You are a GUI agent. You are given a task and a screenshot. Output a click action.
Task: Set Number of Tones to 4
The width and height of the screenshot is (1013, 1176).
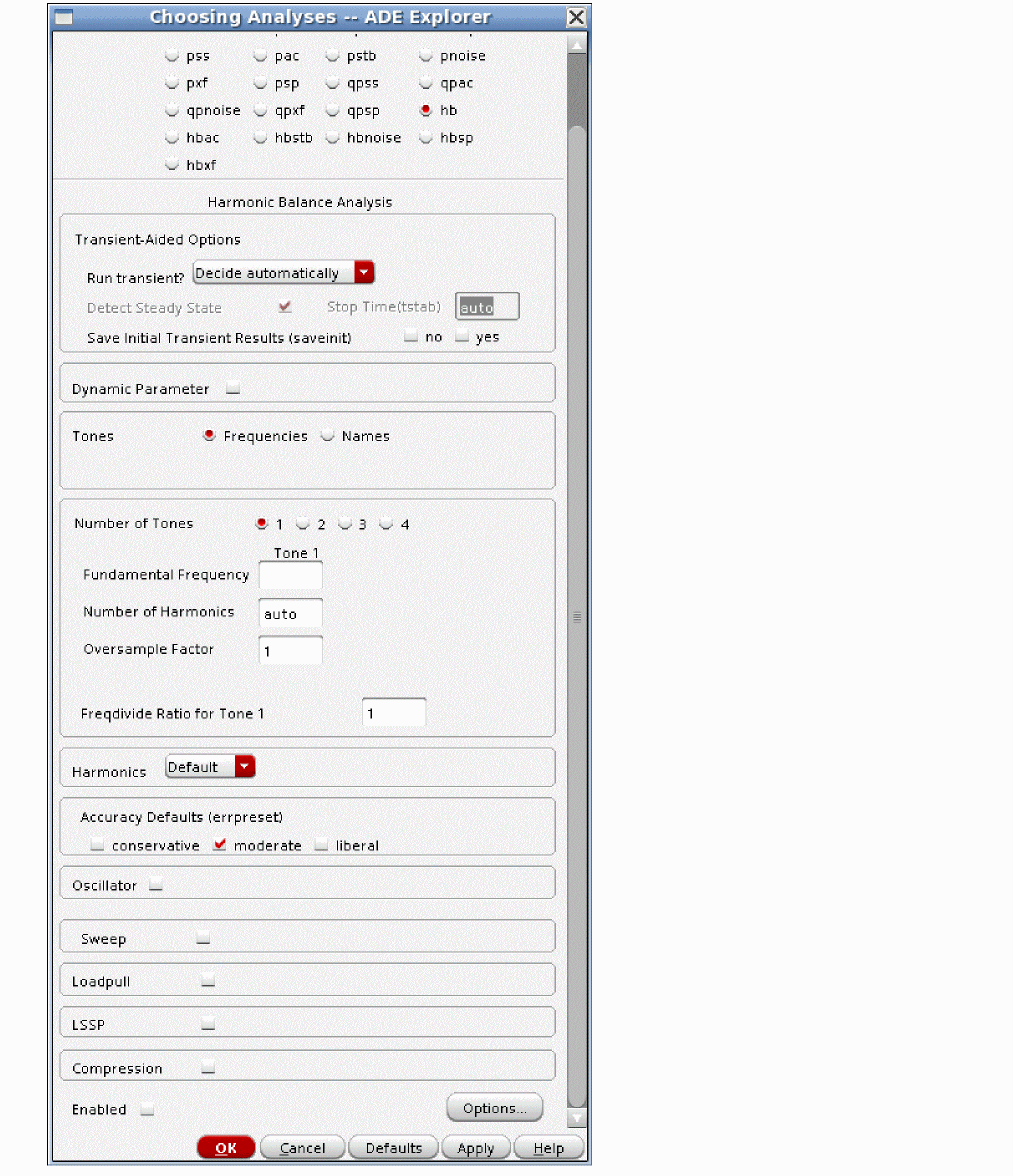pos(386,524)
